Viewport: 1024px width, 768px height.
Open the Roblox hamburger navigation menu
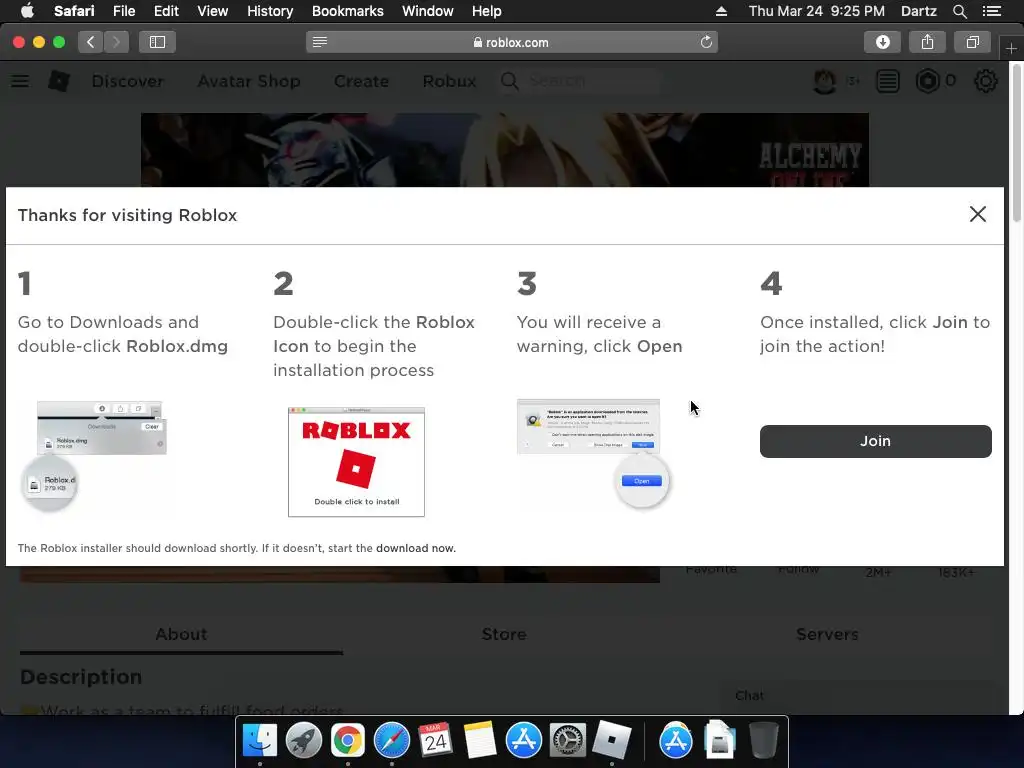(20, 81)
